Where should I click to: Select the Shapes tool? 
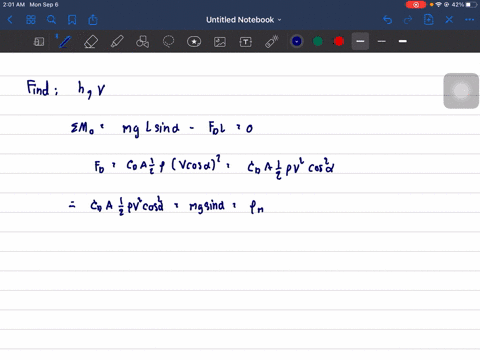[143, 42]
